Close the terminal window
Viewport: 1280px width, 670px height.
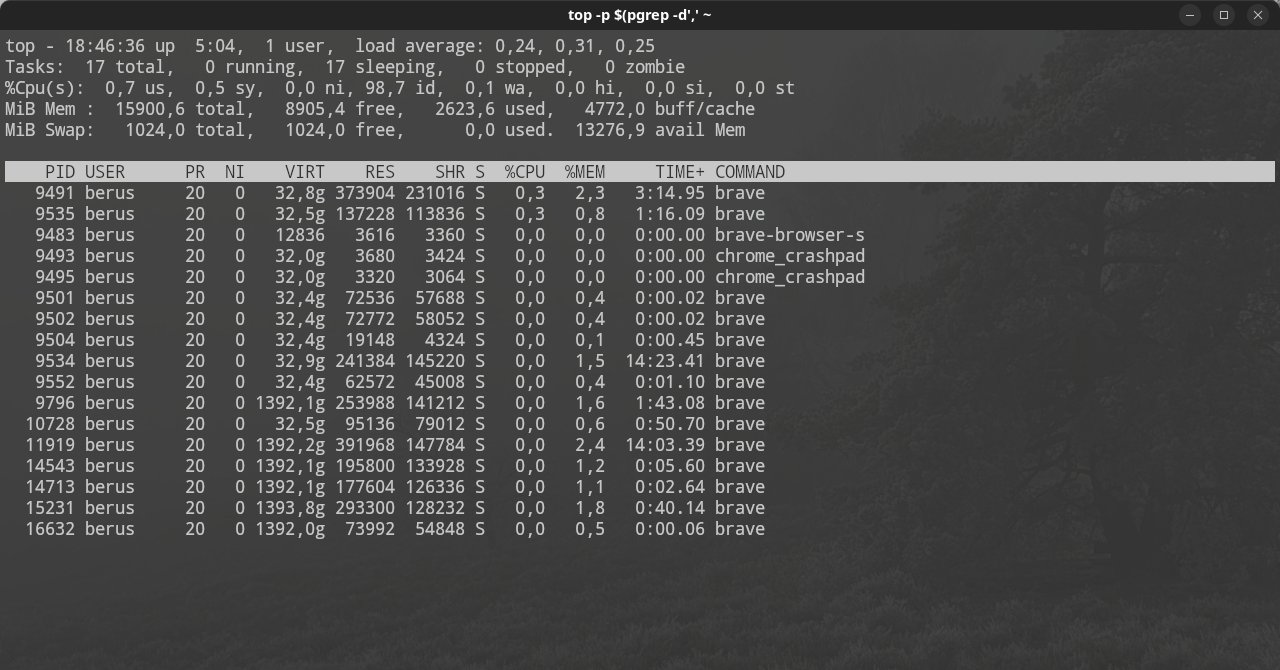[x=1256, y=15]
